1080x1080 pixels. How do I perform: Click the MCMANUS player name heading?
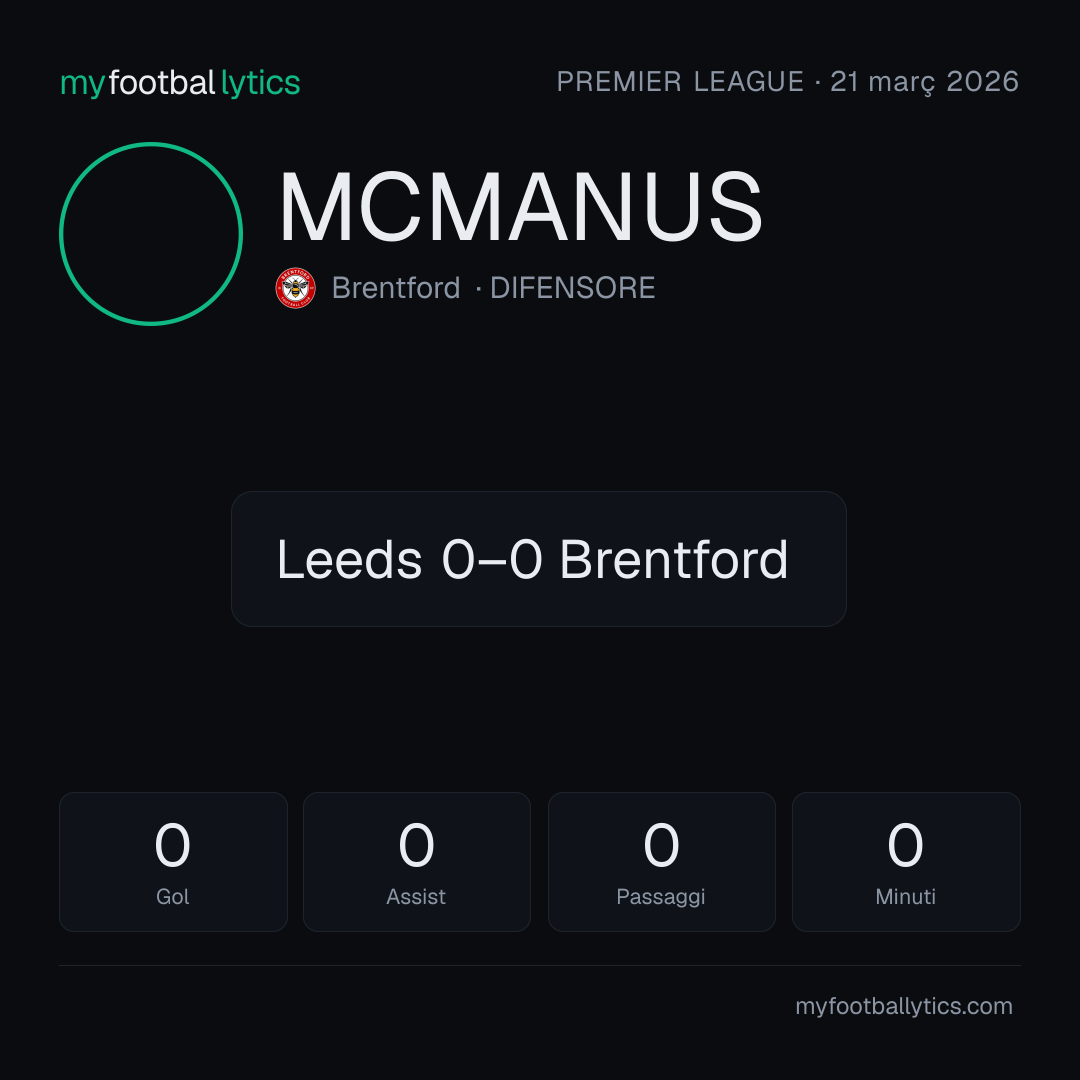point(521,206)
